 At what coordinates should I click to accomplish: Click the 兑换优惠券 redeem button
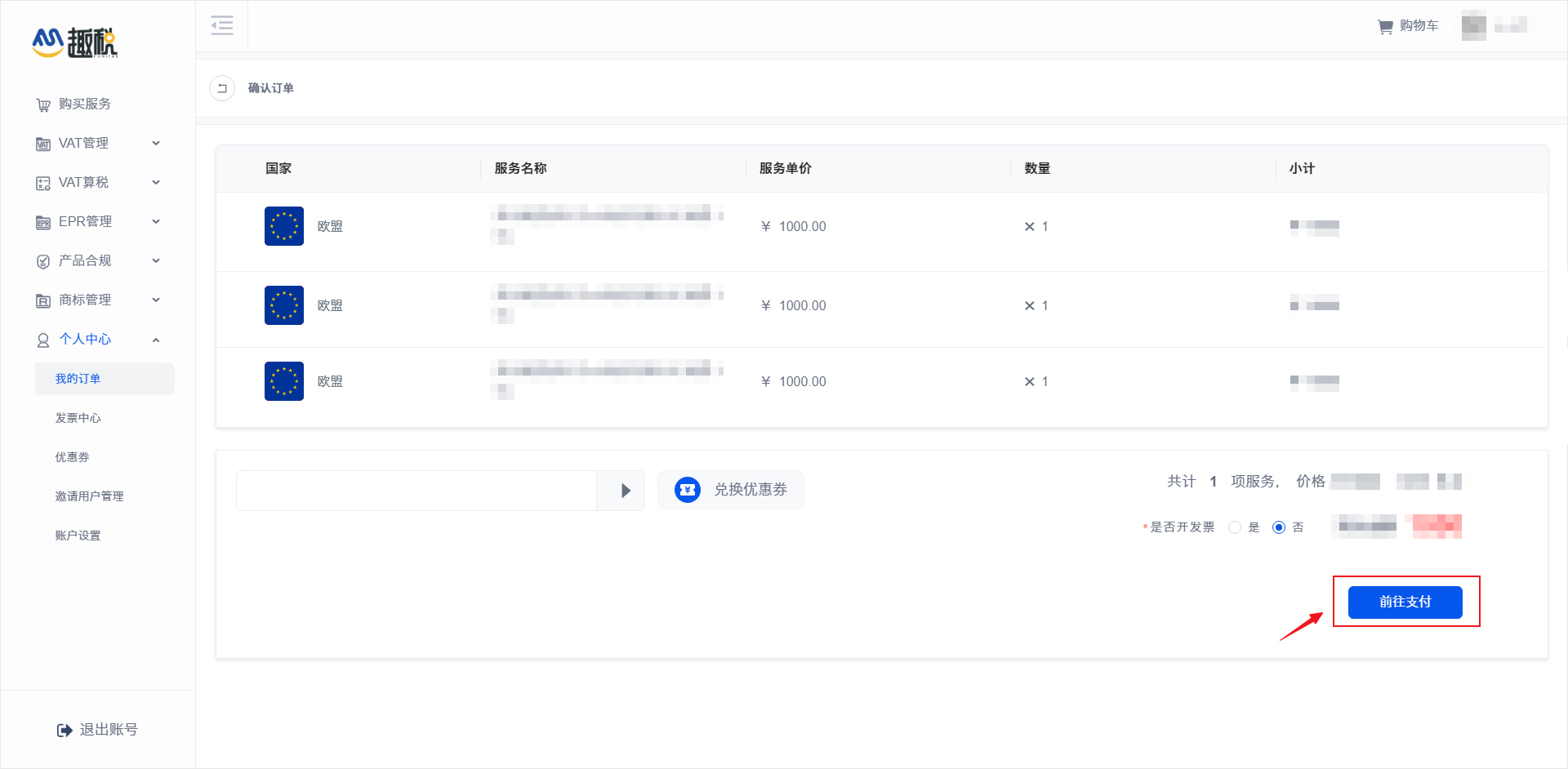pos(730,489)
